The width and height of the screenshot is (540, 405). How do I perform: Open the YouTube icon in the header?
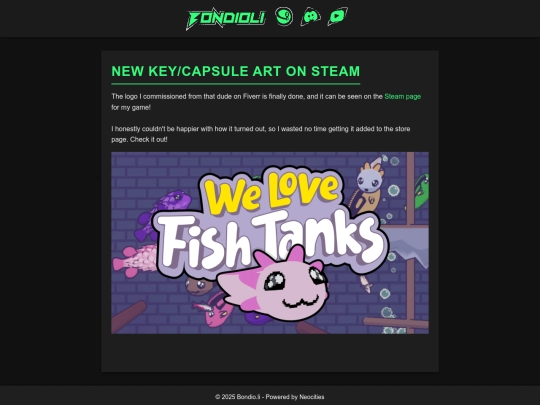337,17
